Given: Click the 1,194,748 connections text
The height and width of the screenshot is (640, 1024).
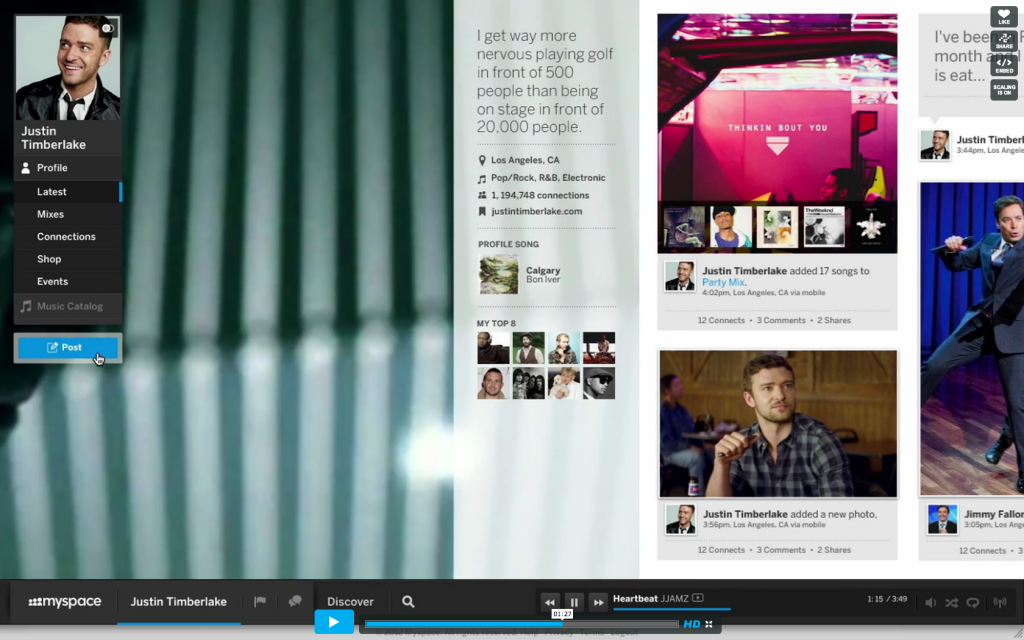Looking at the screenshot, I should (x=540, y=195).
